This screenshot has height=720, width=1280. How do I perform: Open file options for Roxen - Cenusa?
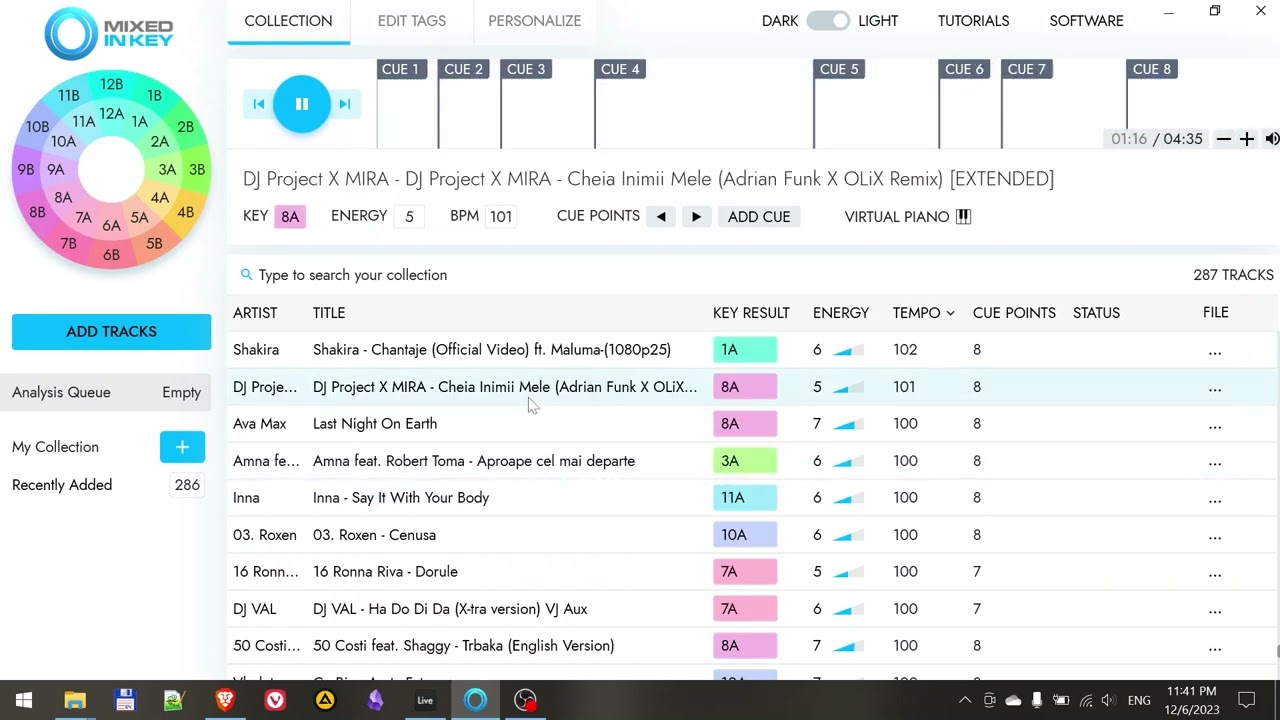[1215, 535]
